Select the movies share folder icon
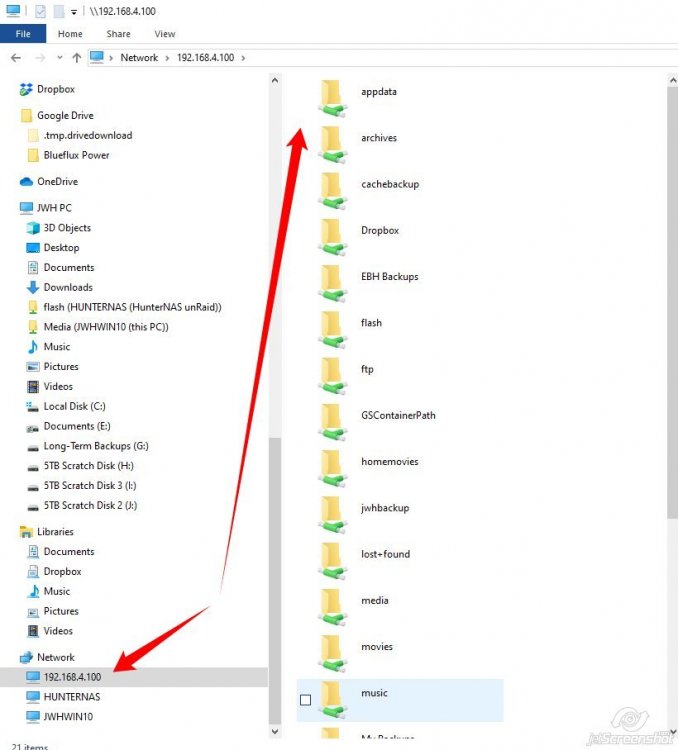This screenshot has height=750, width=678. pyautogui.click(x=332, y=653)
